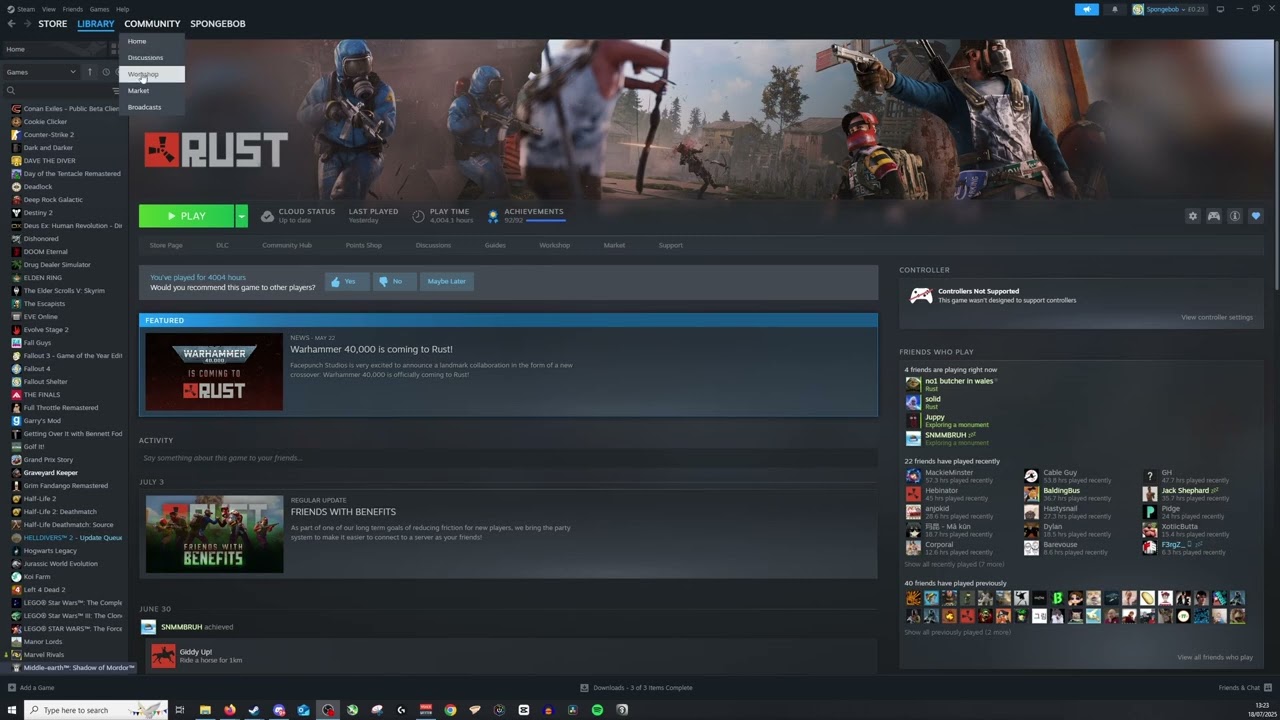Open the SPONGEBOB profile navigation tab

(x=218, y=24)
